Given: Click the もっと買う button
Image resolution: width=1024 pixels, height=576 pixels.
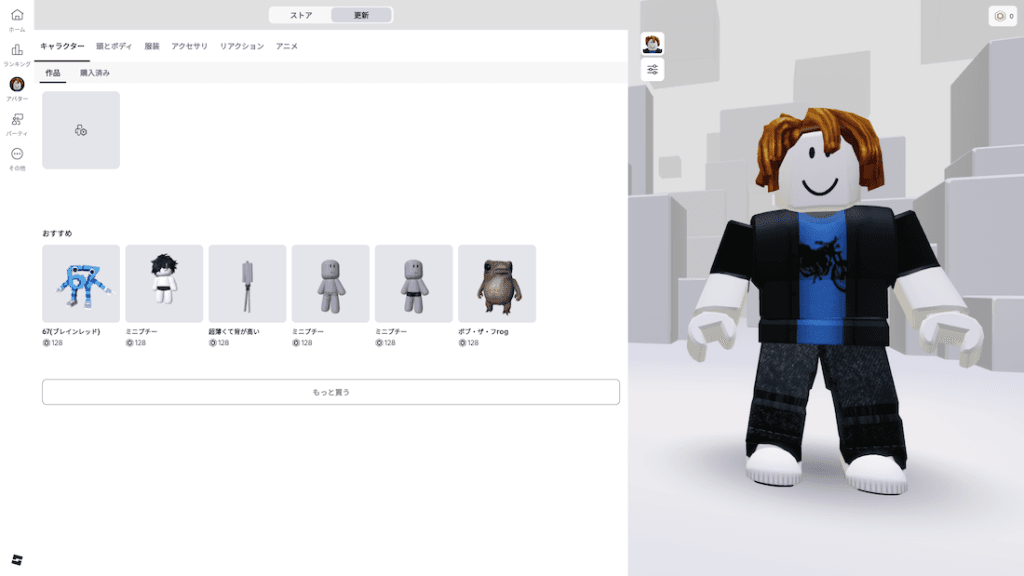Looking at the screenshot, I should coord(331,392).
